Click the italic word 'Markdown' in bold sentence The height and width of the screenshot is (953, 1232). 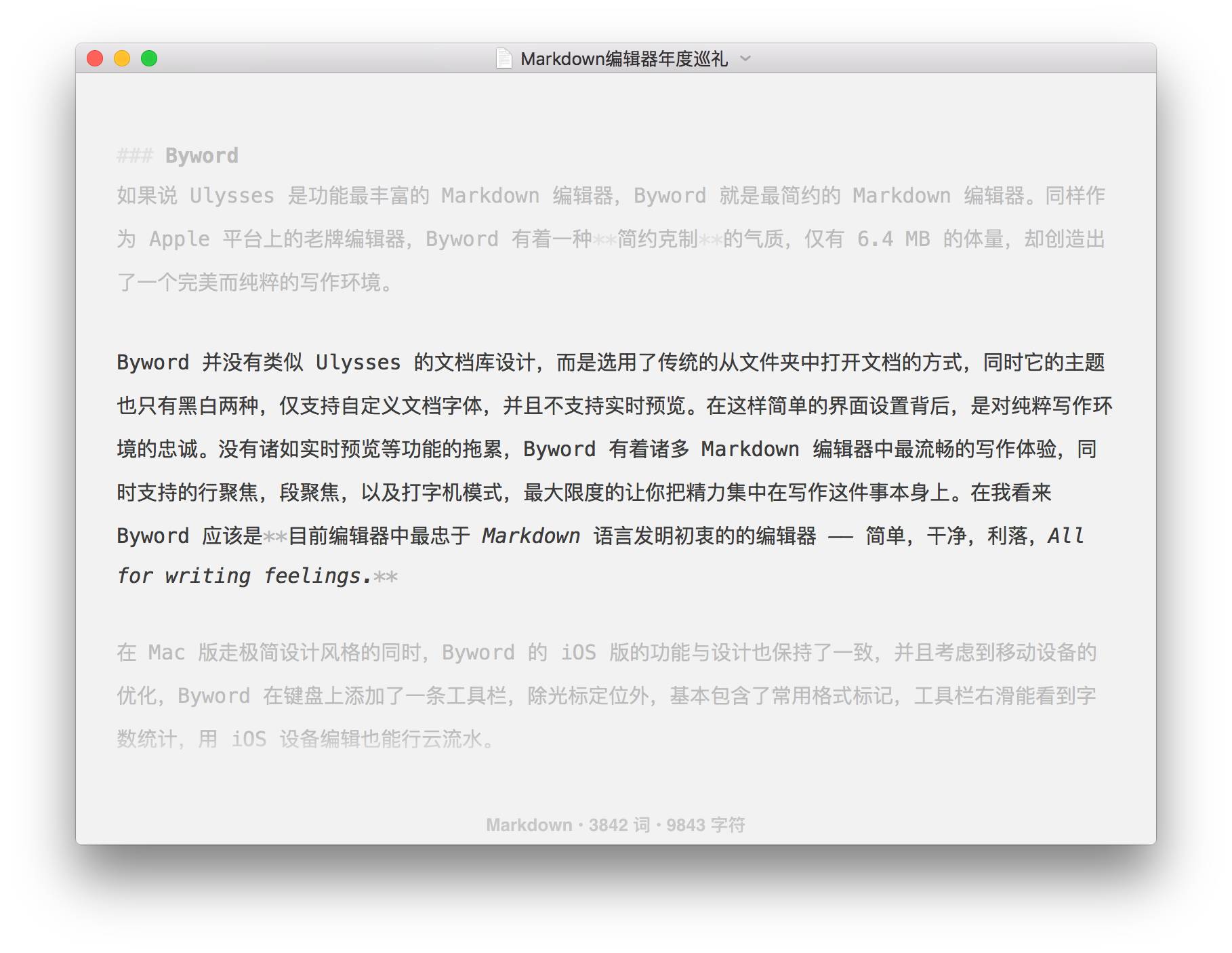pyautogui.click(x=531, y=536)
